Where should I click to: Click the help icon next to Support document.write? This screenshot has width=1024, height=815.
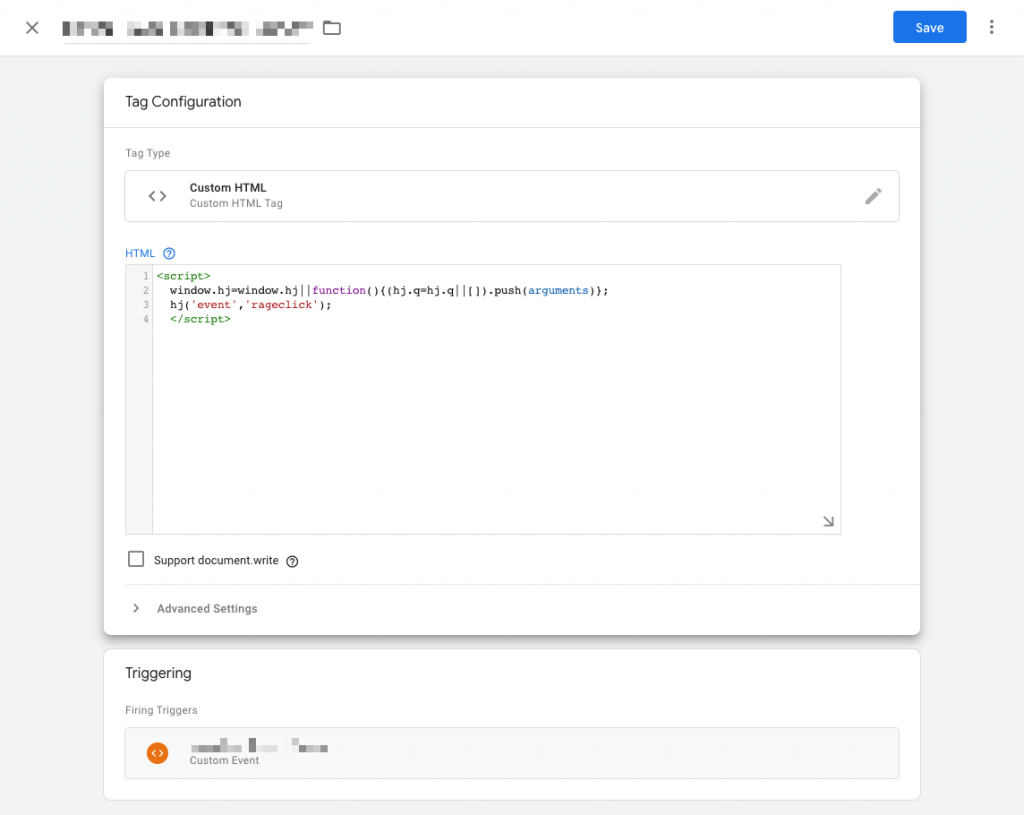(291, 561)
